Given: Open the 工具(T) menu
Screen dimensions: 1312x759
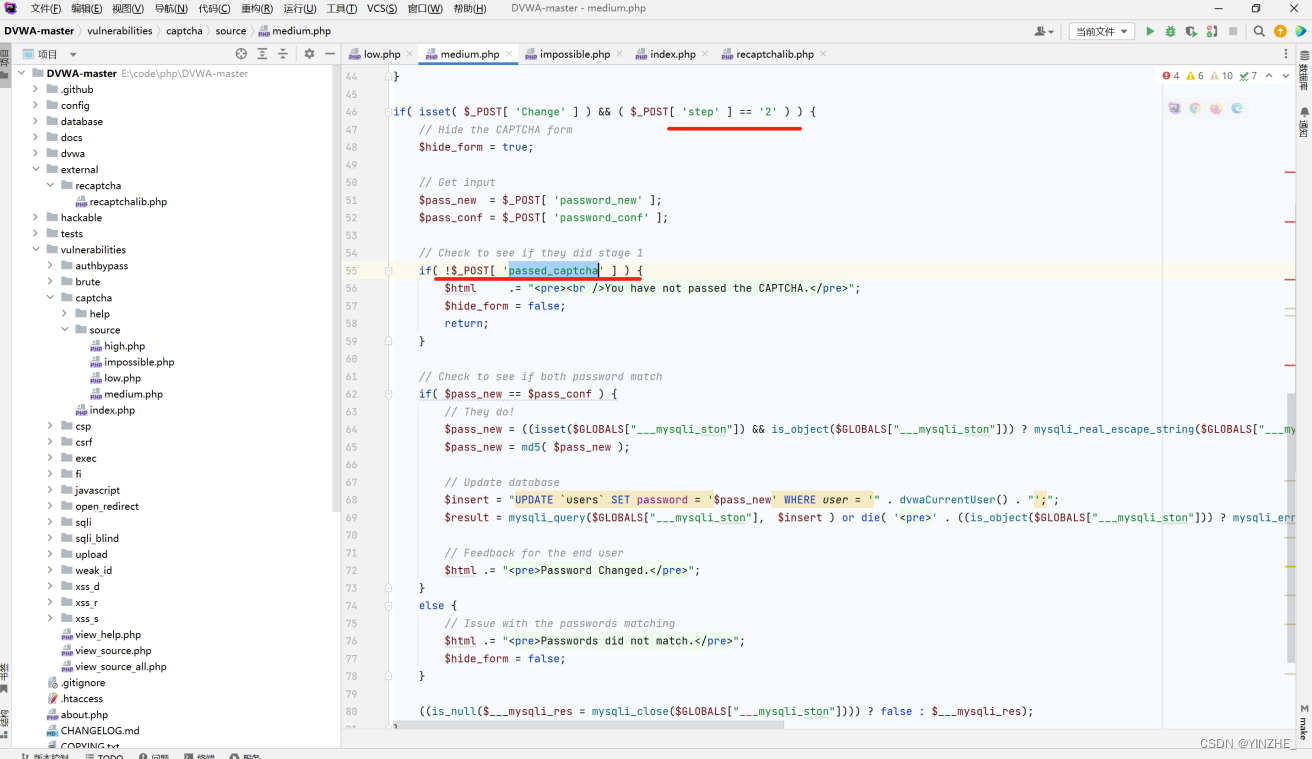Looking at the screenshot, I should [x=342, y=8].
